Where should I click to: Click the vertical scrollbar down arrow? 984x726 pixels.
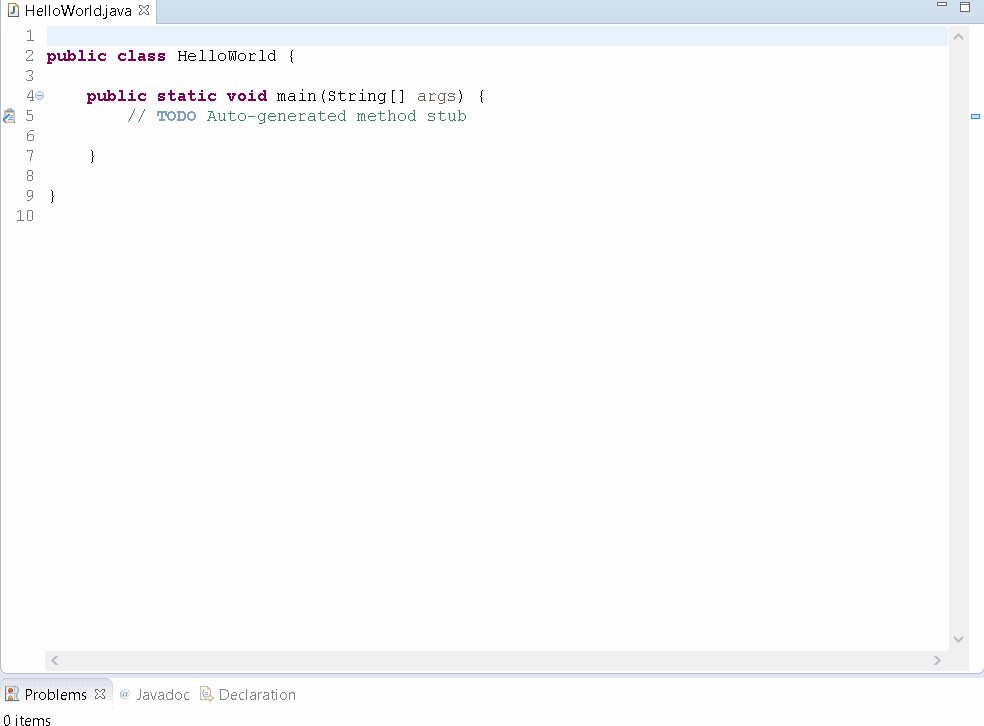(958, 639)
